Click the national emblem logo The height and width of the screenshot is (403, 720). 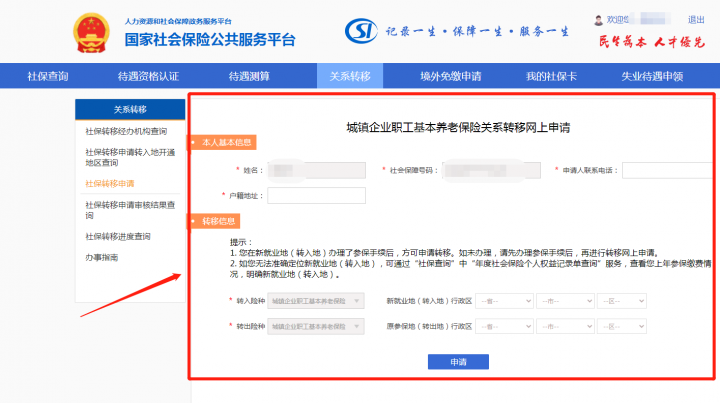[x=93, y=33]
